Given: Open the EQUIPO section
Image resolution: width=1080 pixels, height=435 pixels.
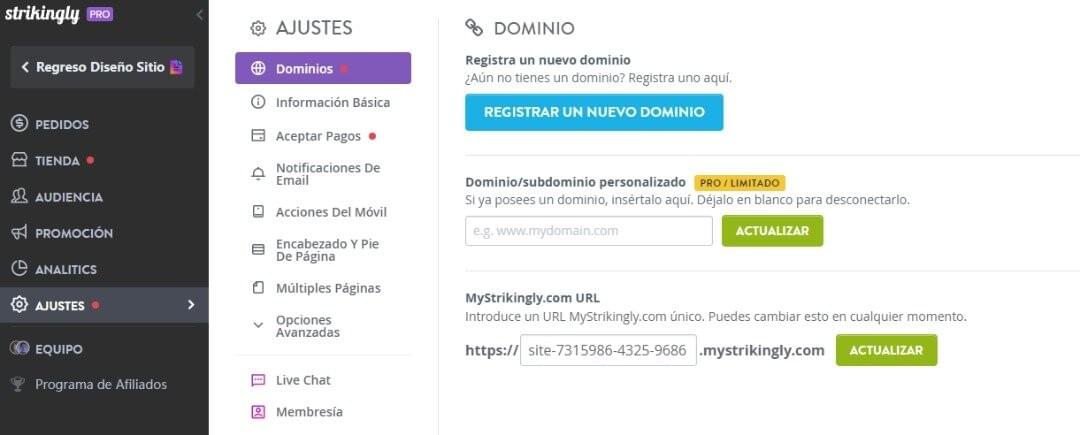Looking at the screenshot, I should click(x=59, y=349).
